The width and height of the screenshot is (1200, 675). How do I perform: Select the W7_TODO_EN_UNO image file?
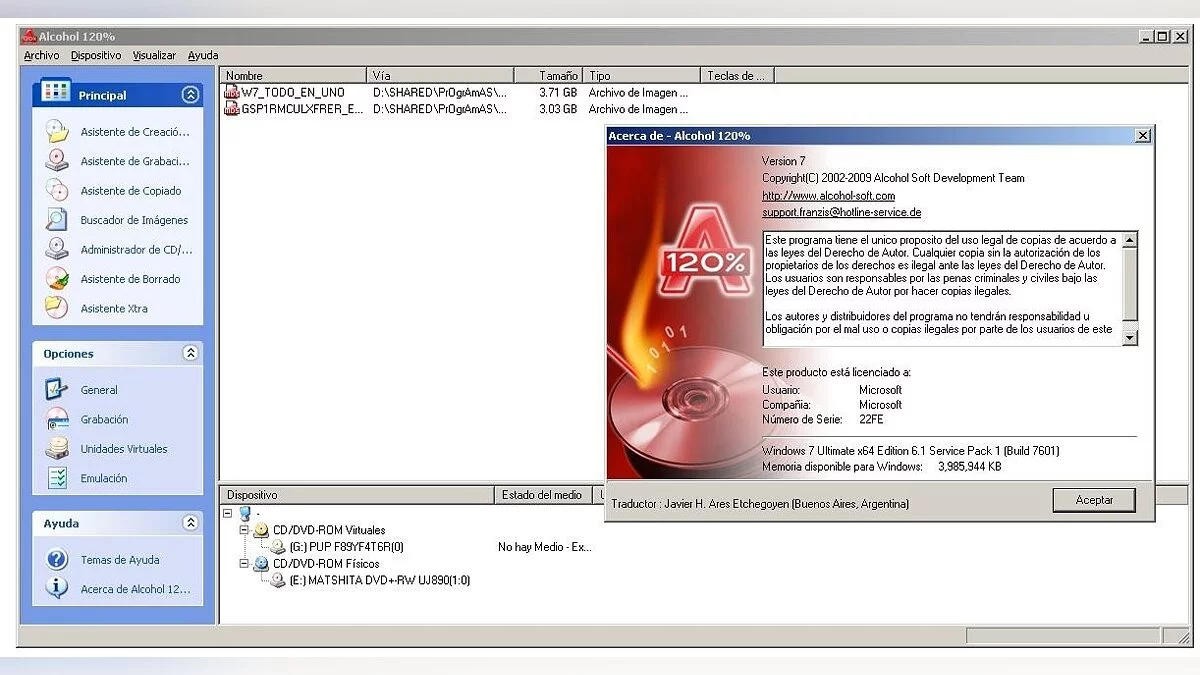point(292,92)
